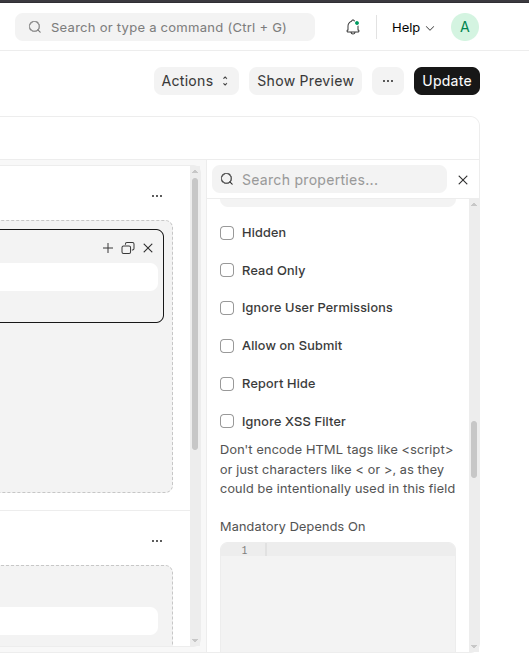Image resolution: width=529 pixels, height=653 pixels.
Task: Duplicate the selected field using copy icon
Action: click(x=128, y=248)
